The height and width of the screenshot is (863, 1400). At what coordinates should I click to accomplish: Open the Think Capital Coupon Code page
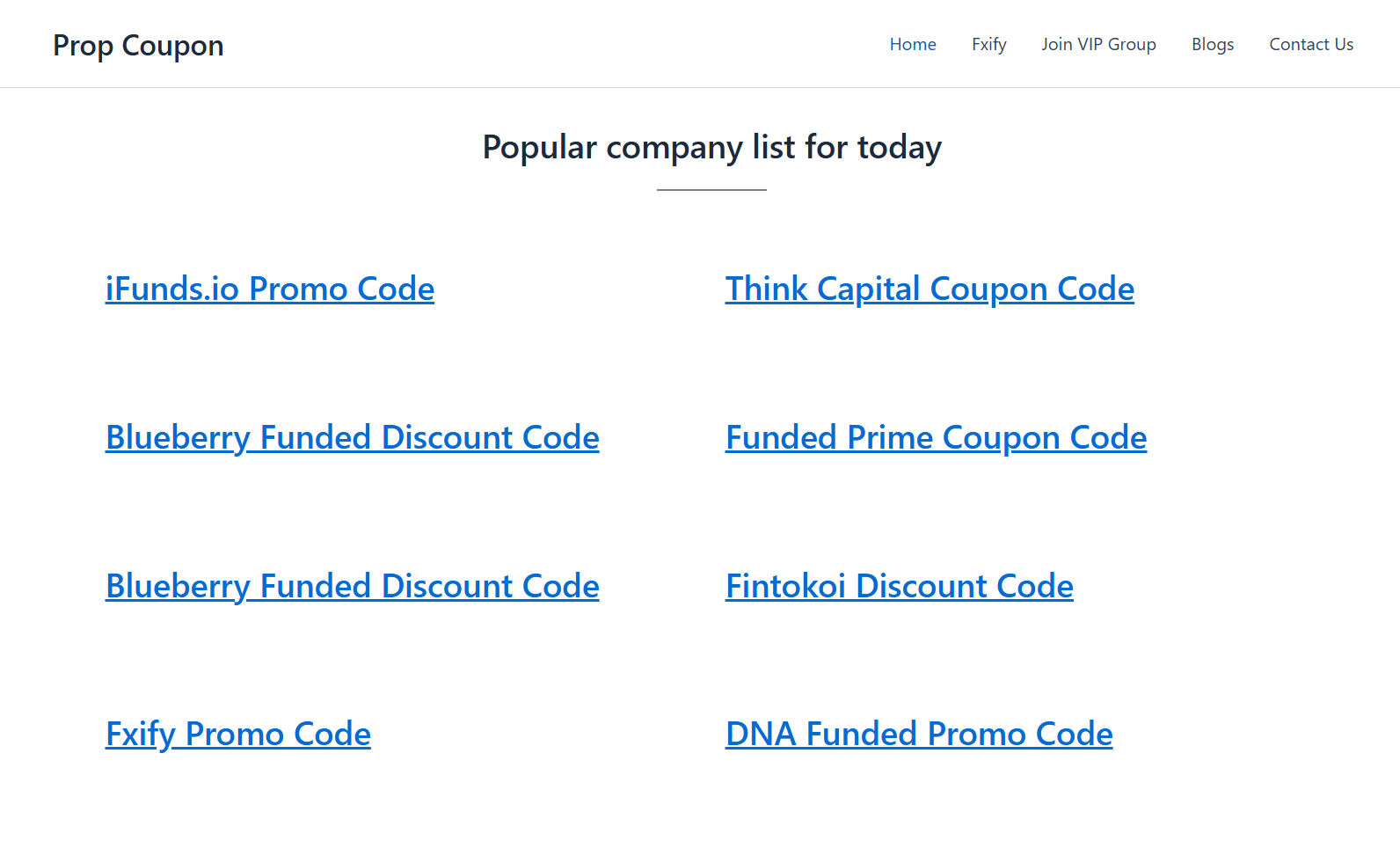point(929,289)
